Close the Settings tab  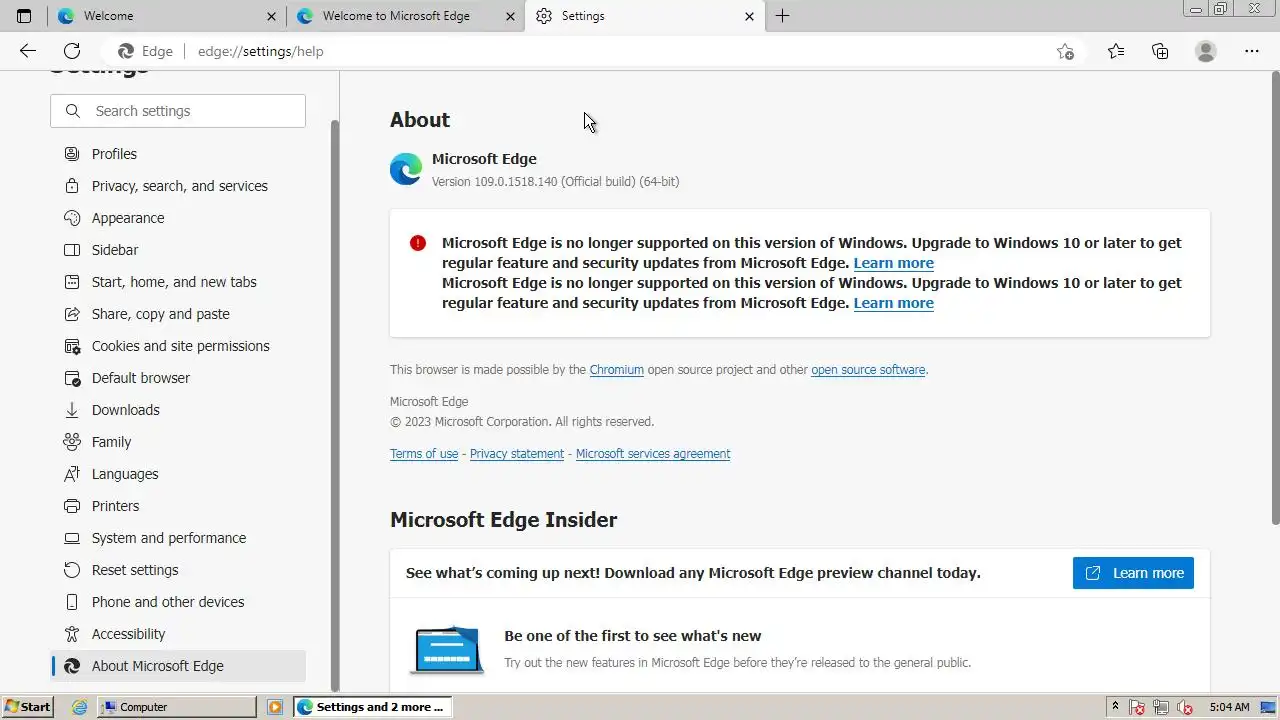(x=749, y=16)
